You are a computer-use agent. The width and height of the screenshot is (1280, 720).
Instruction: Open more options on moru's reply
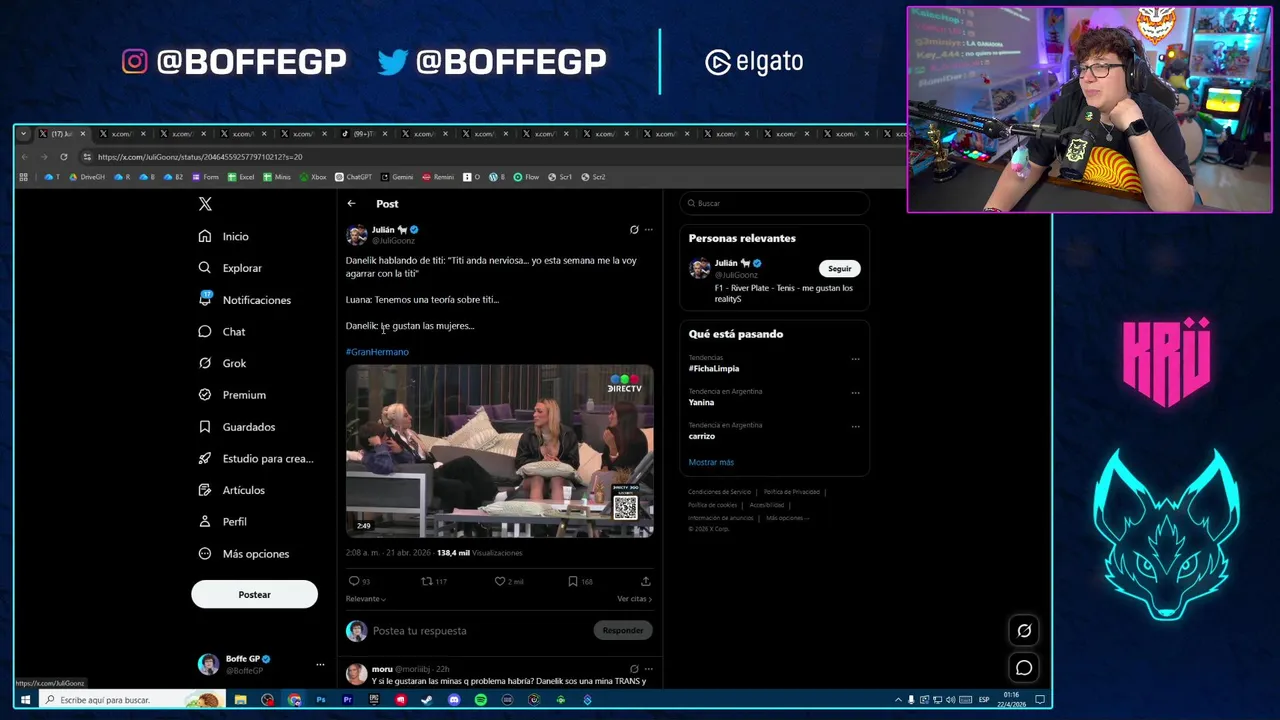(648, 669)
